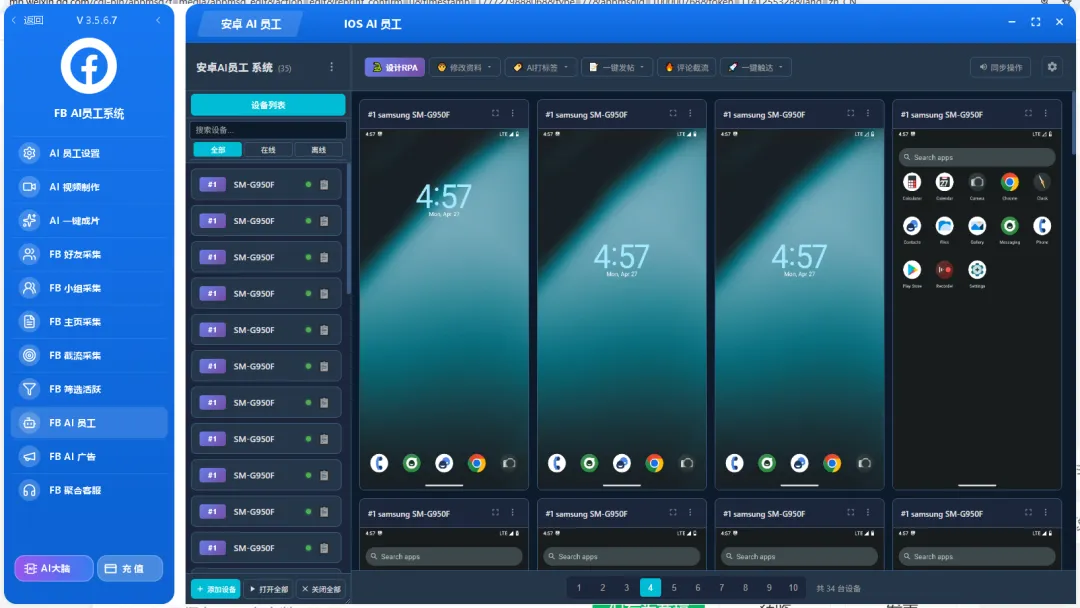Filter devices by 全部
This screenshot has width=1080, height=608.
tap(218, 149)
